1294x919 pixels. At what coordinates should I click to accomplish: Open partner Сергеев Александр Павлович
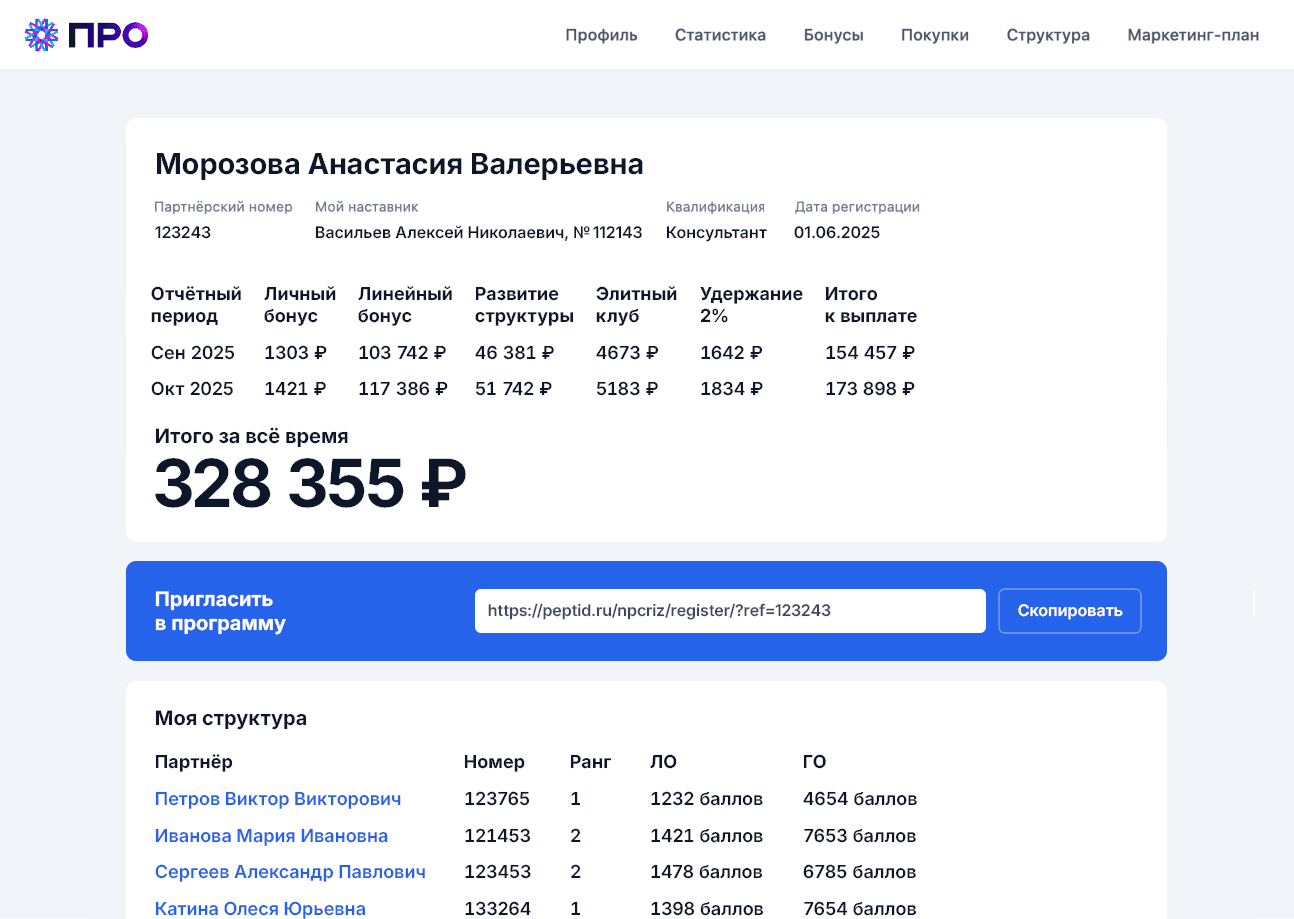(x=290, y=872)
